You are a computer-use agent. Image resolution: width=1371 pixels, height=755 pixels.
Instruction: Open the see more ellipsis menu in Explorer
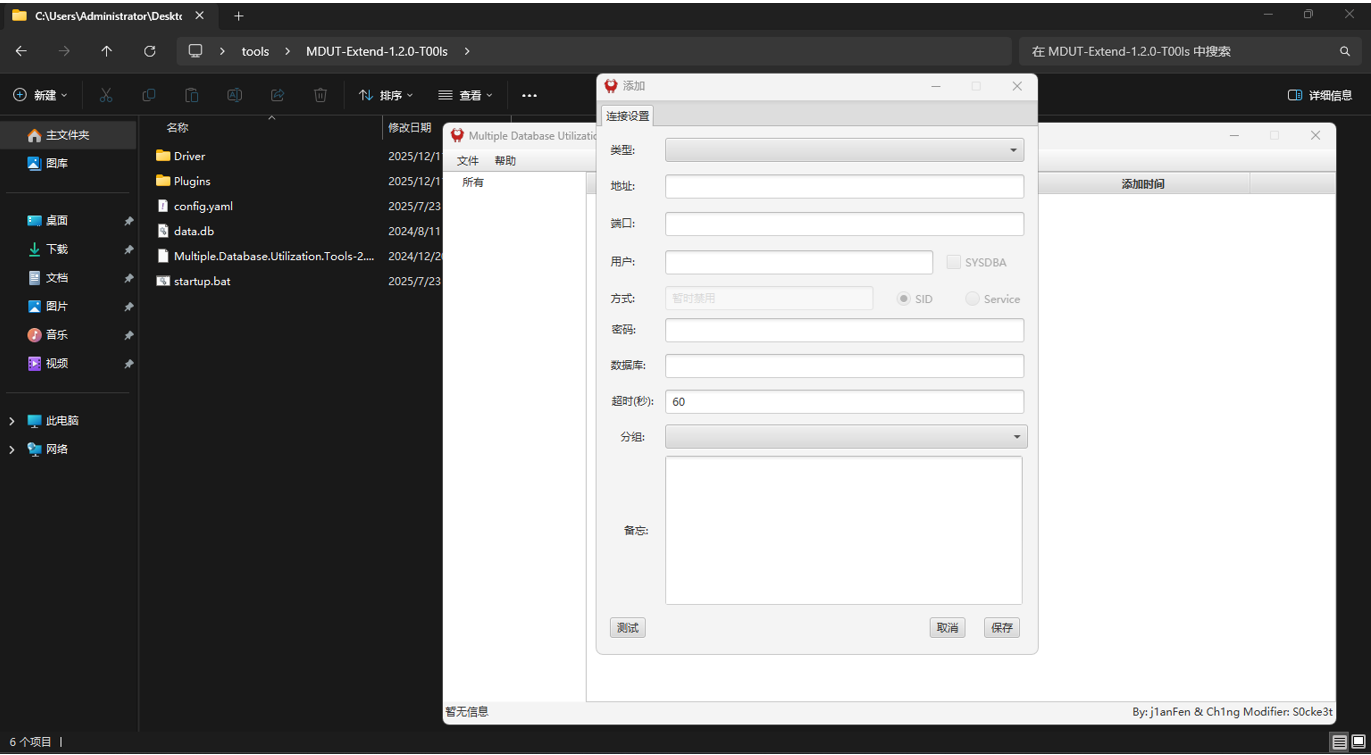point(530,95)
